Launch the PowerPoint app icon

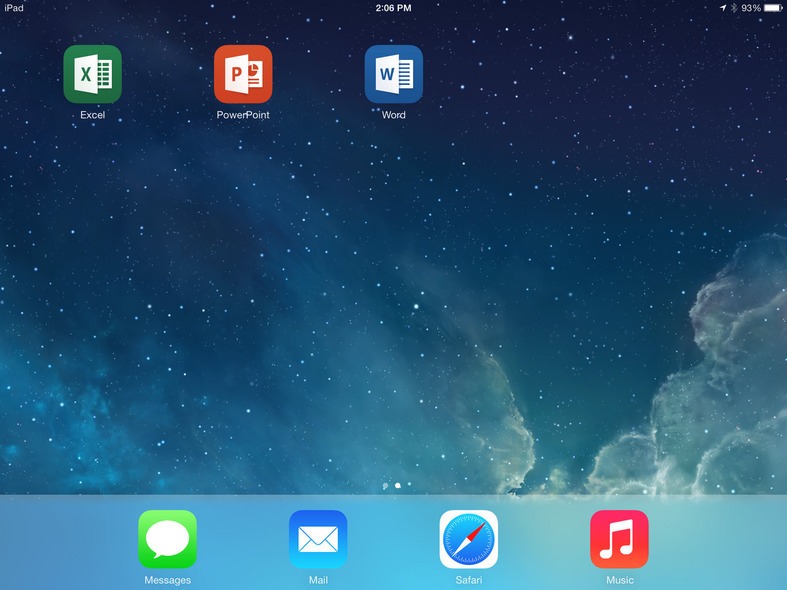pos(243,74)
